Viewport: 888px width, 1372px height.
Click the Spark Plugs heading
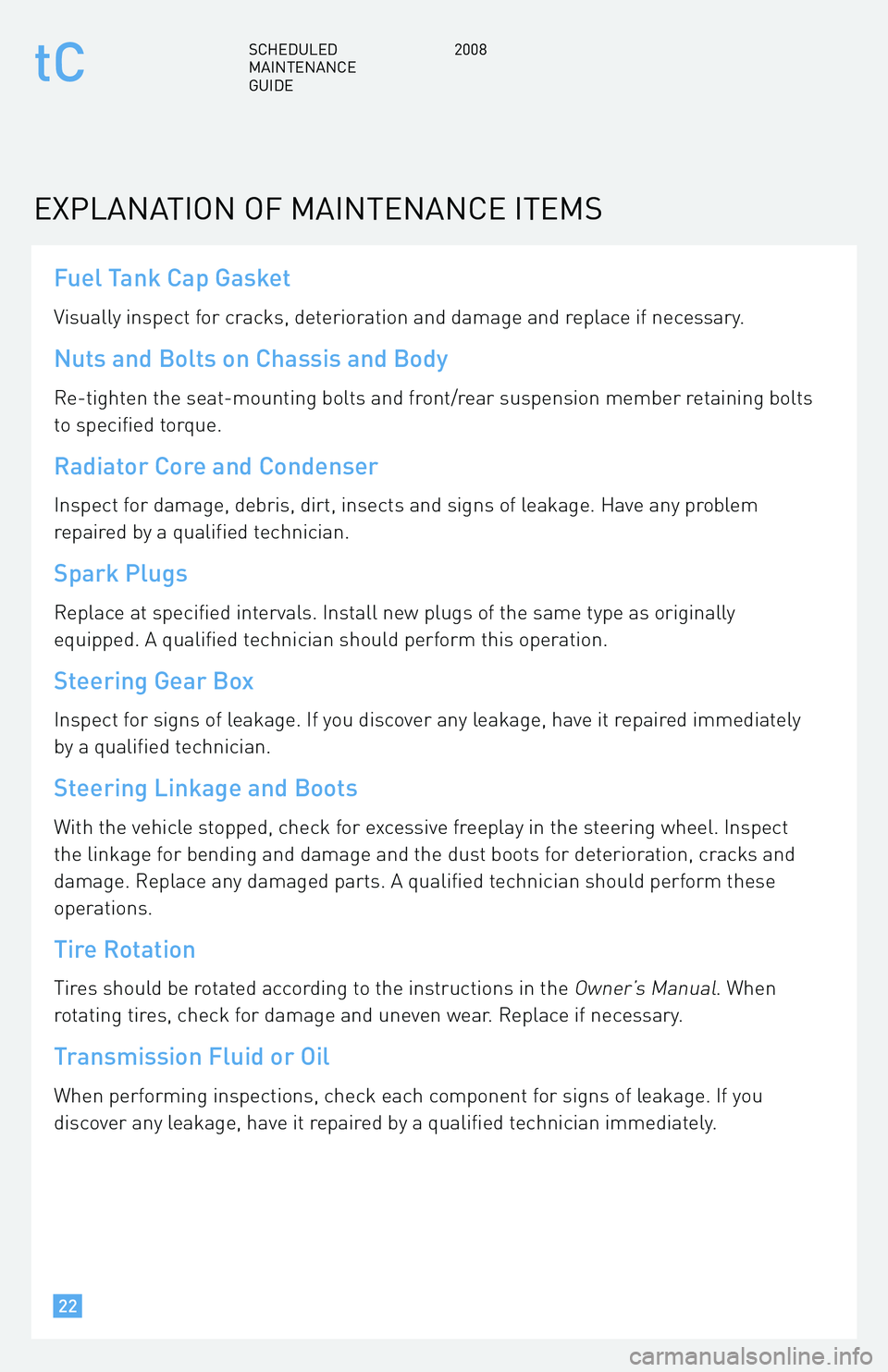coord(120,574)
